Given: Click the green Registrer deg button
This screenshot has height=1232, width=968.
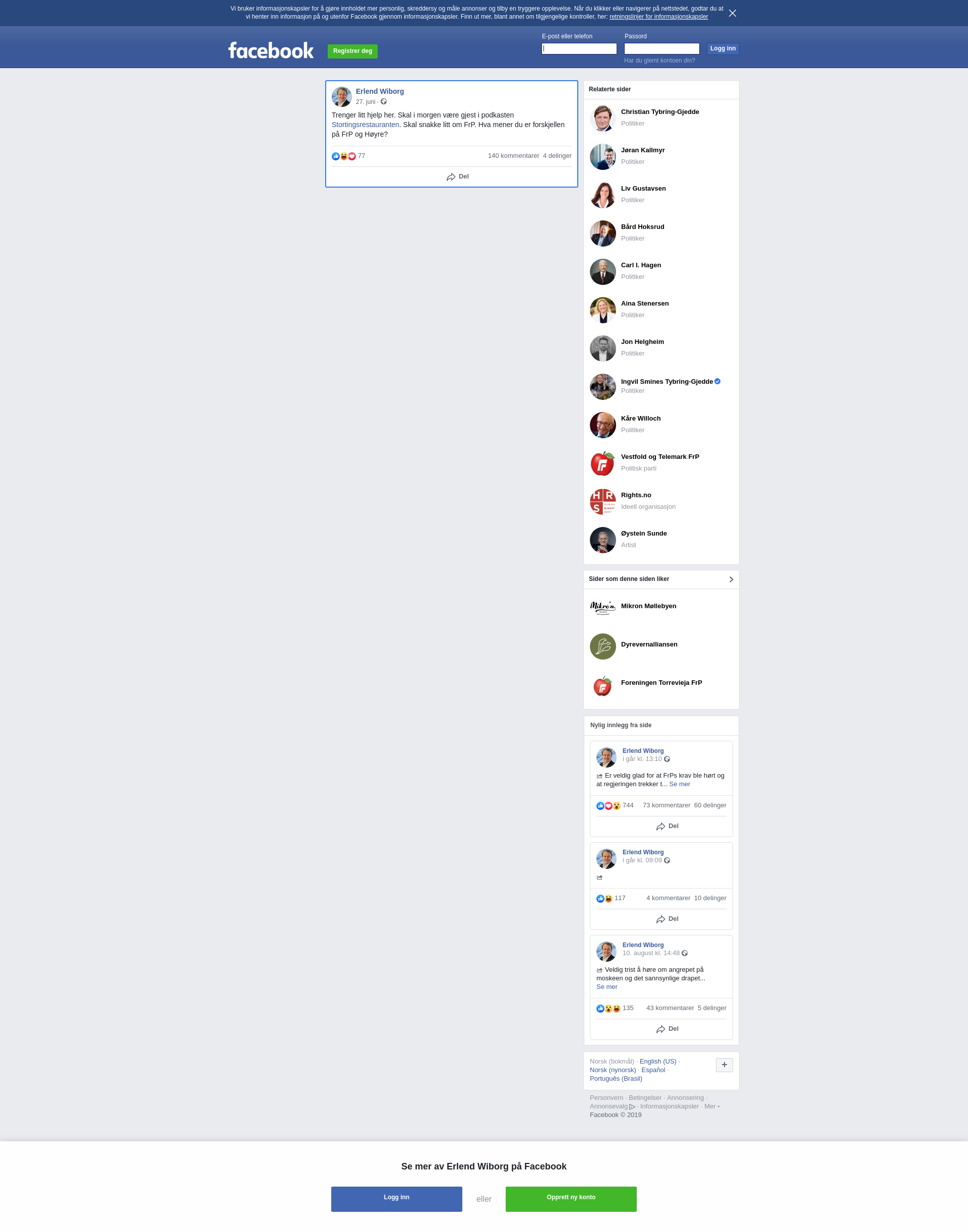Looking at the screenshot, I should [x=352, y=51].
